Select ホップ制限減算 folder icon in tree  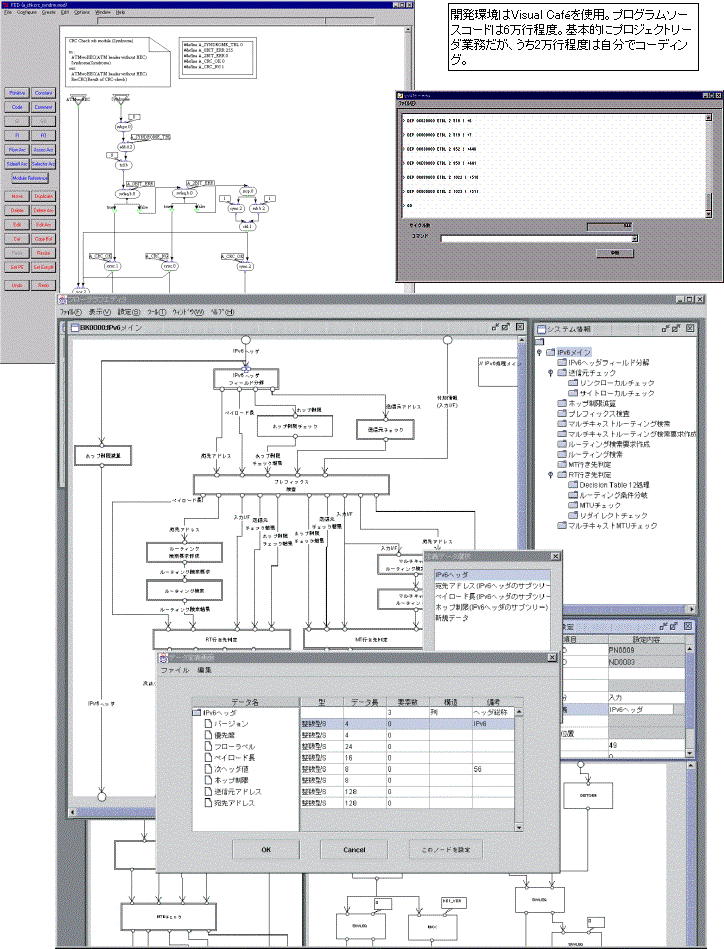pyautogui.click(x=562, y=403)
